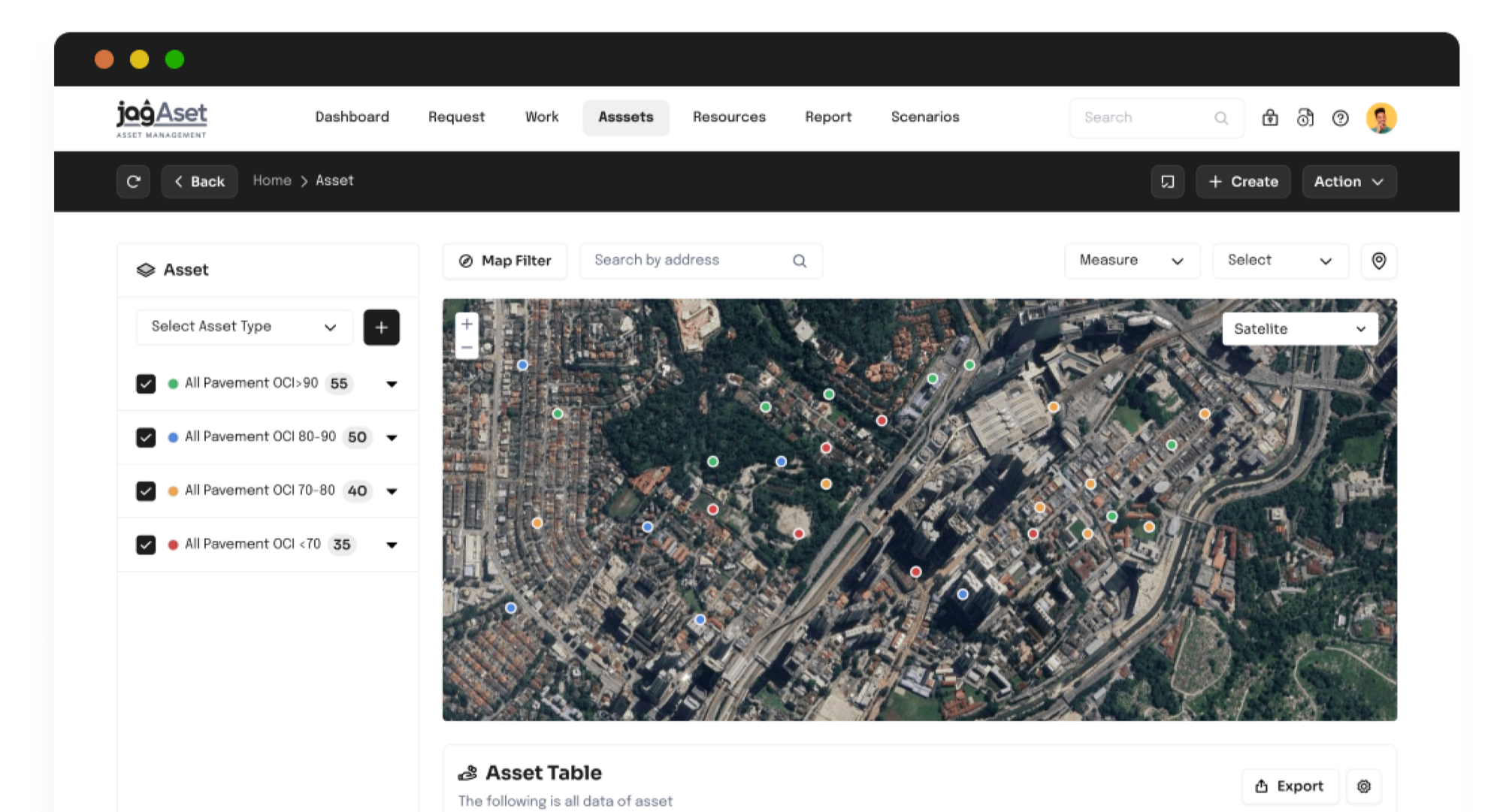This screenshot has width=1503, height=812.
Task: Click the location pin icon button
Action: [x=1379, y=261]
